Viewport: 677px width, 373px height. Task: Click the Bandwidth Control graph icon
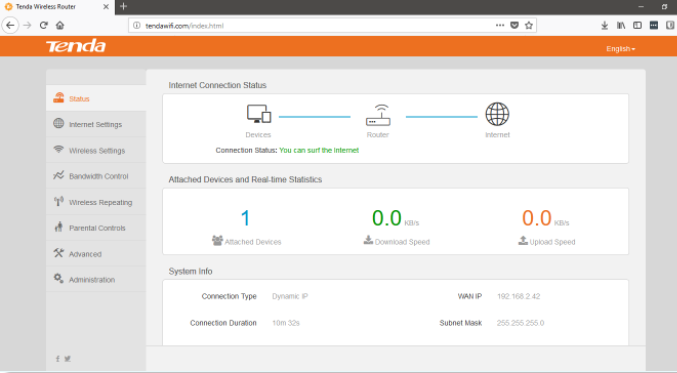[x=59, y=175]
